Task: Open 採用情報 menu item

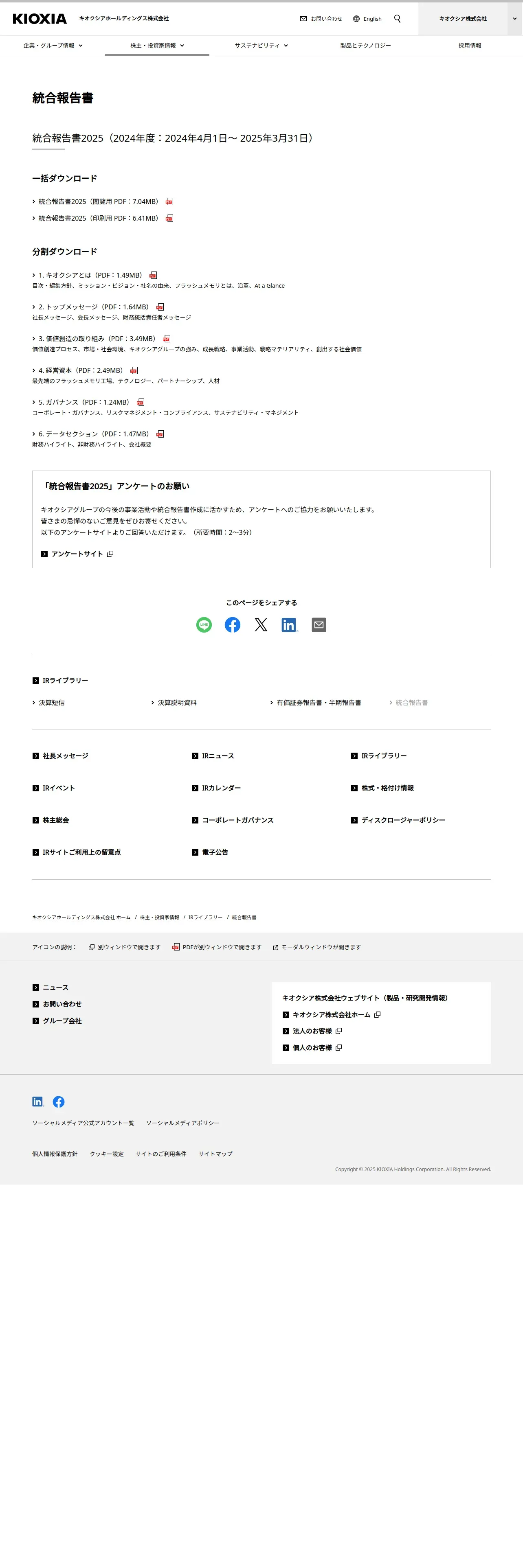Action: (x=470, y=46)
